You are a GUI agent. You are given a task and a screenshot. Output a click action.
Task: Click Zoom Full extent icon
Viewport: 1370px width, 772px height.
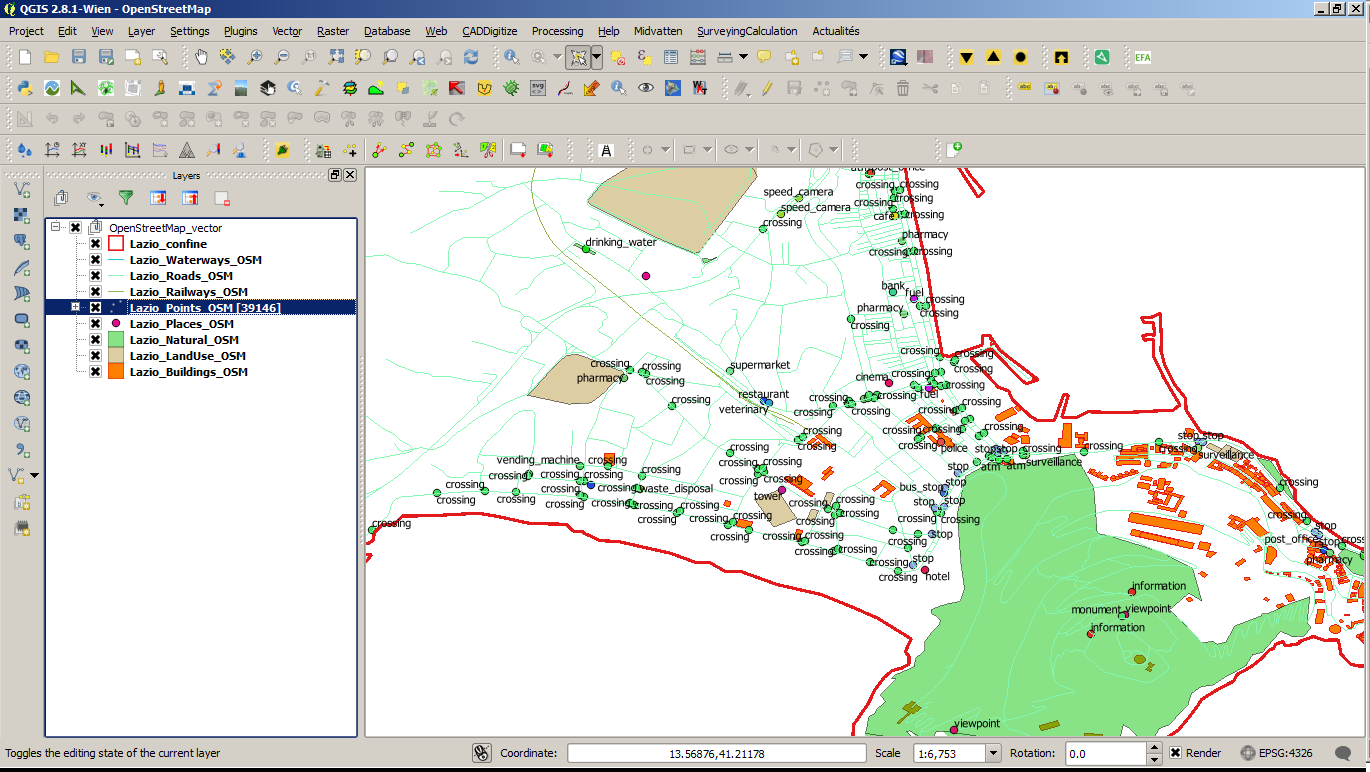click(336, 57)
